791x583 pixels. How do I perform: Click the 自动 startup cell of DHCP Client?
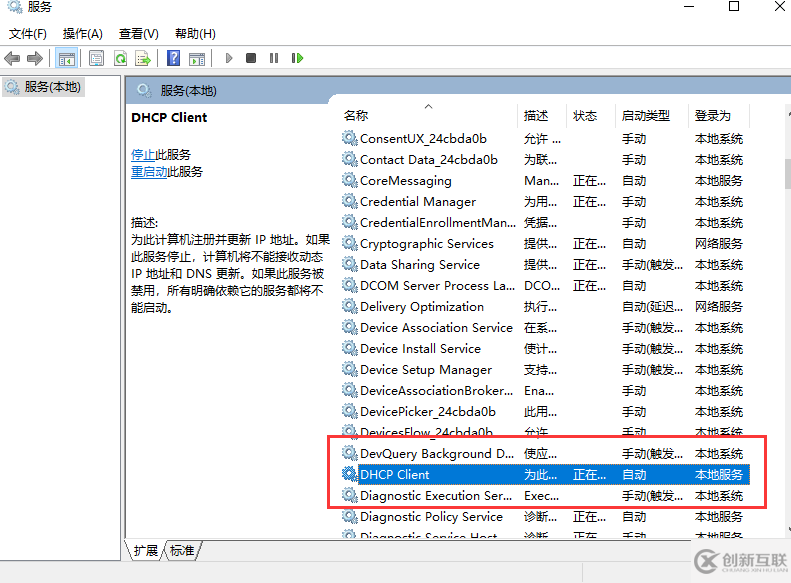(634, 475)
